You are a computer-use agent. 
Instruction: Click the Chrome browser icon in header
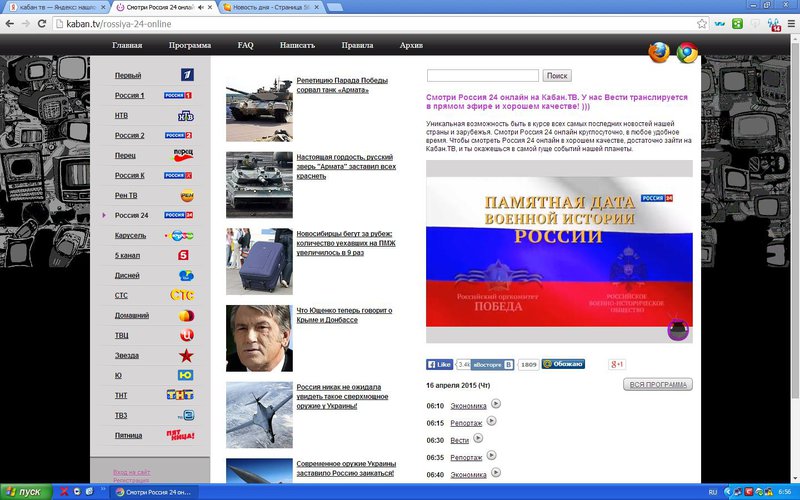click(x=686, y=53)
